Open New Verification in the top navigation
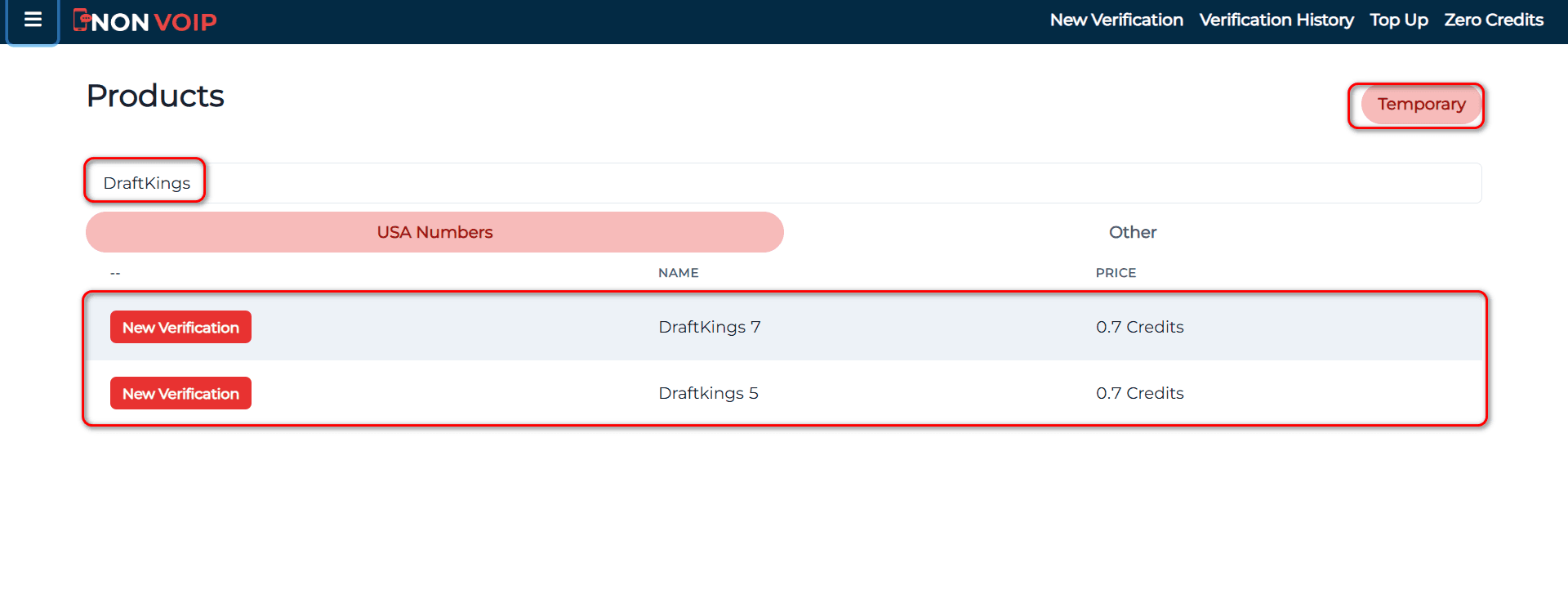 coord(1116,20)
